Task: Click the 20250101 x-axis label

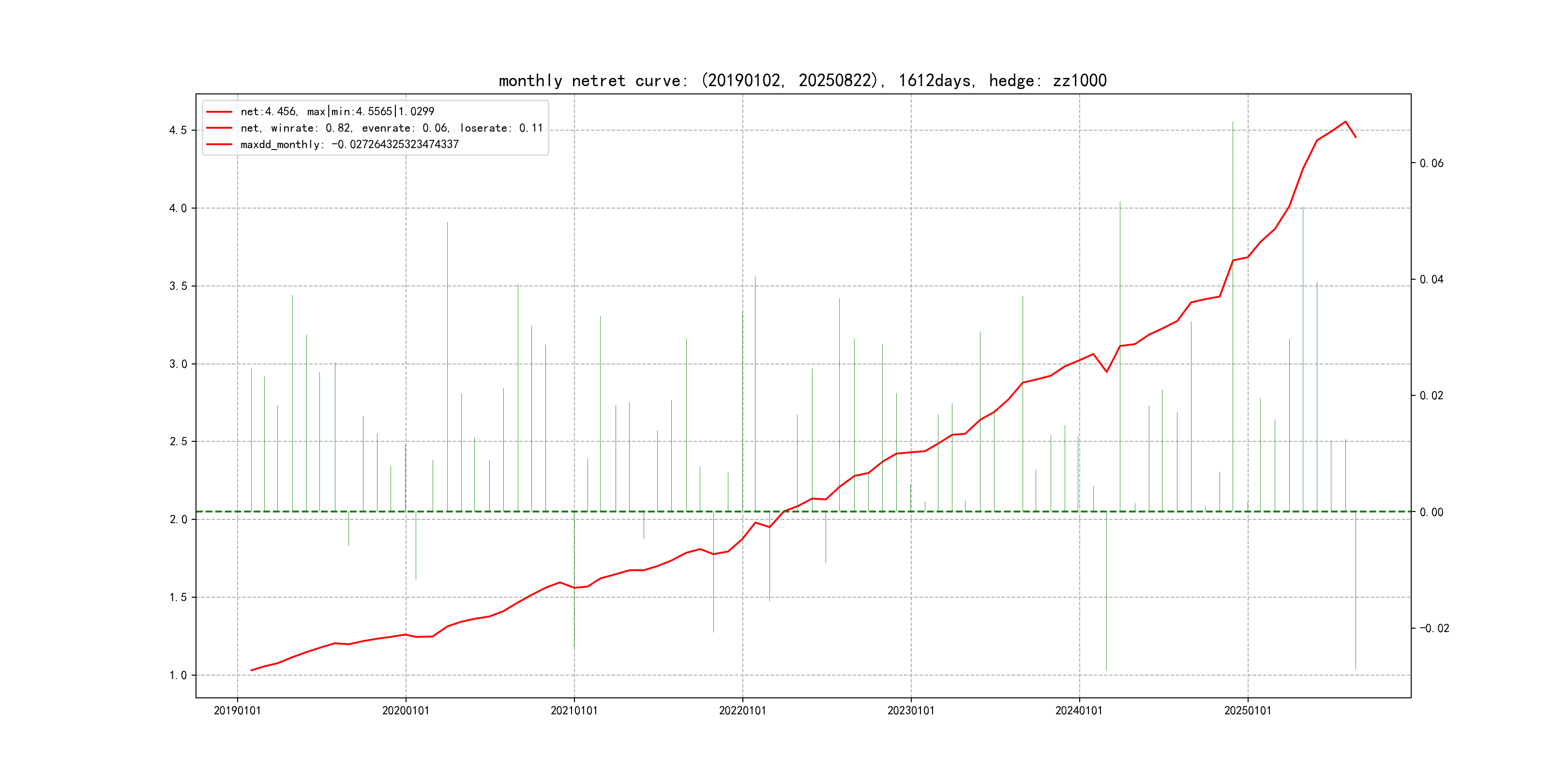Action: pos(1247,710)
